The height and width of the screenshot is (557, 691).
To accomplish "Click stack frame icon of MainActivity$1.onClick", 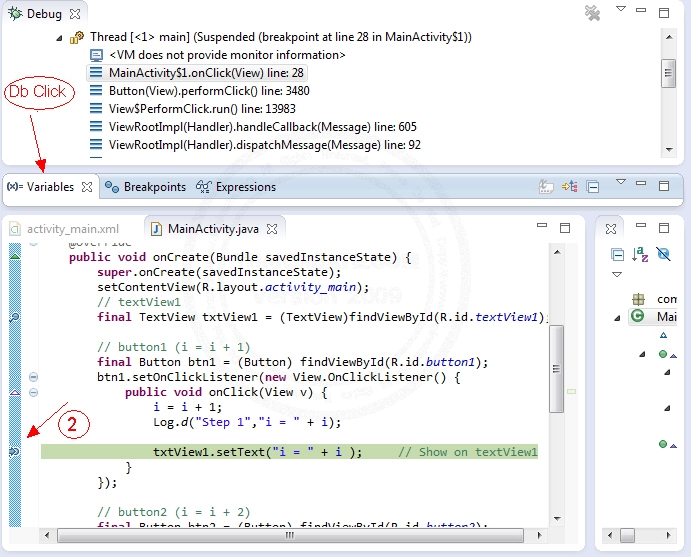I will (x=96, y=72).
